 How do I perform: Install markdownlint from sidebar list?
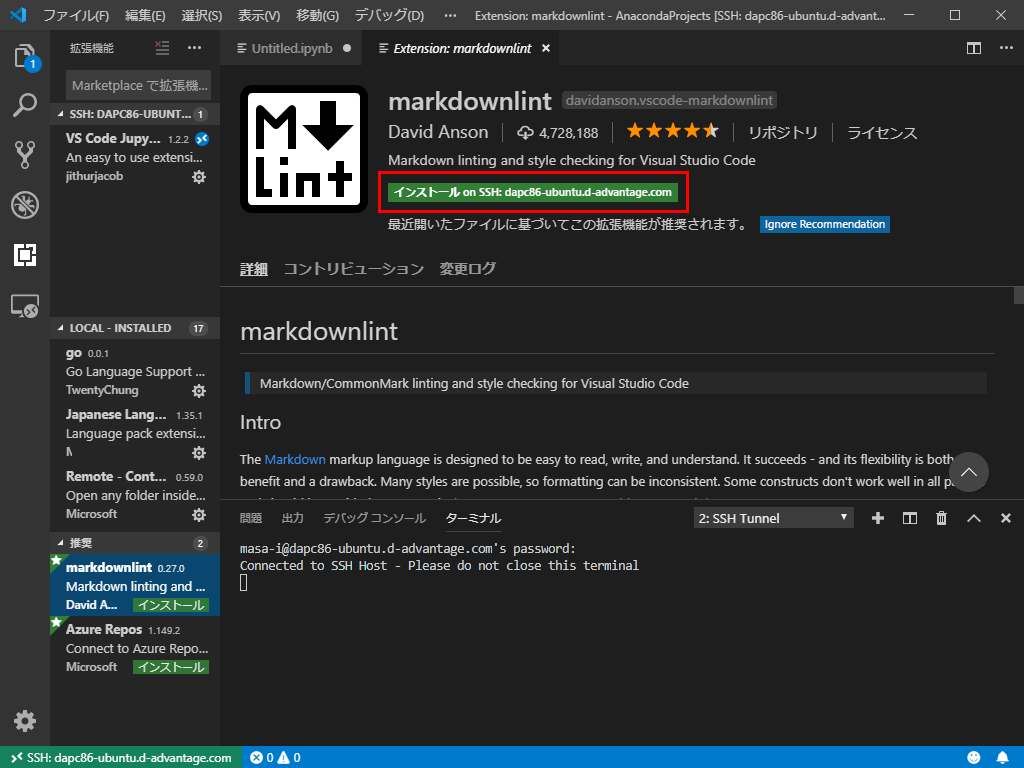[x=170, y=605]
